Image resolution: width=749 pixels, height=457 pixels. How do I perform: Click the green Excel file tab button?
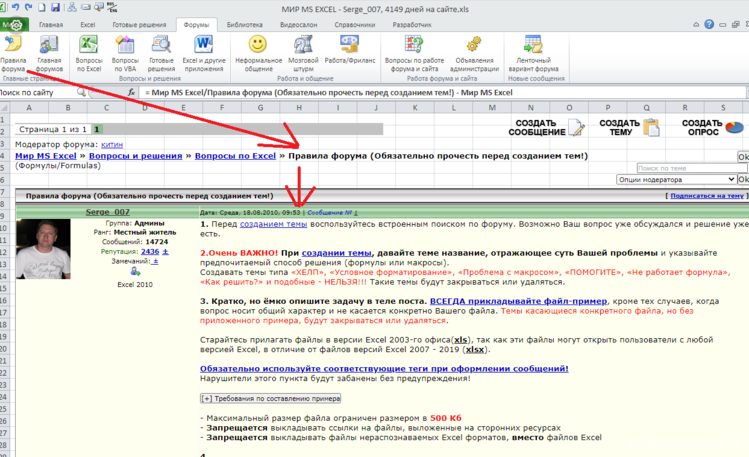pyautogui.click(x=14, y=25)
